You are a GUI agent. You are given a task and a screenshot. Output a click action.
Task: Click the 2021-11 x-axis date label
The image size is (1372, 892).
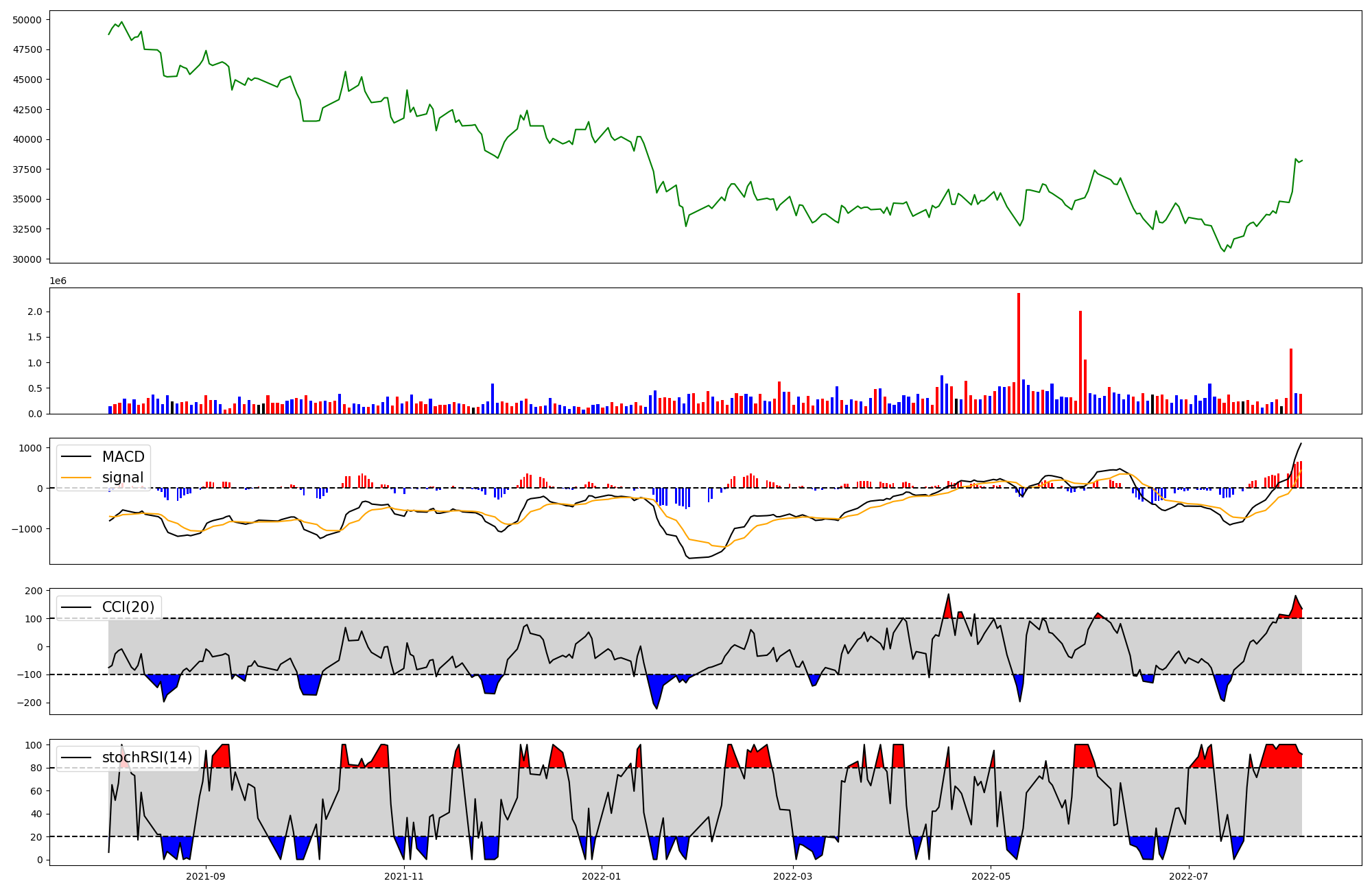click(x=404, y=876)
